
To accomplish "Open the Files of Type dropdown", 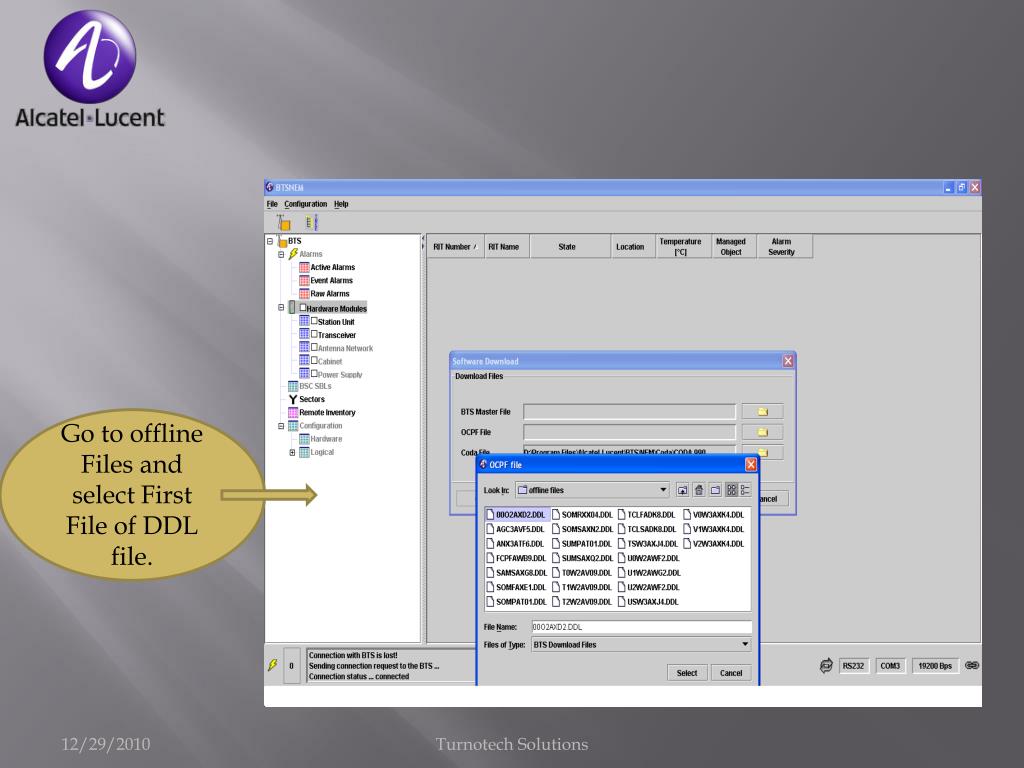I will point(745,645).
